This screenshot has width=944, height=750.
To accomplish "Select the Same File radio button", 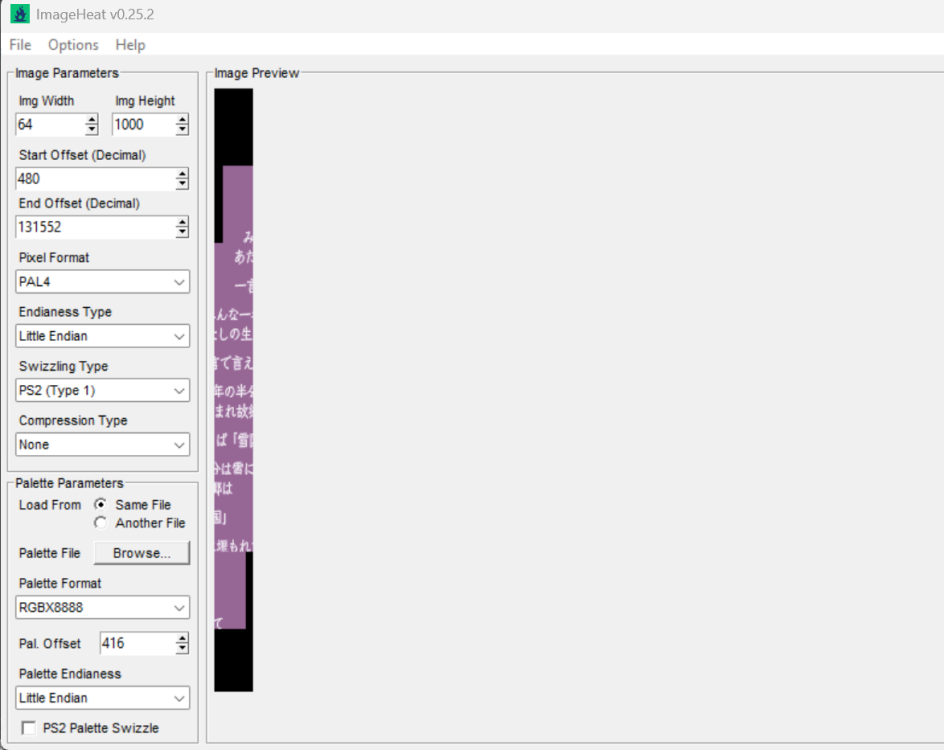I will point(100,505).
